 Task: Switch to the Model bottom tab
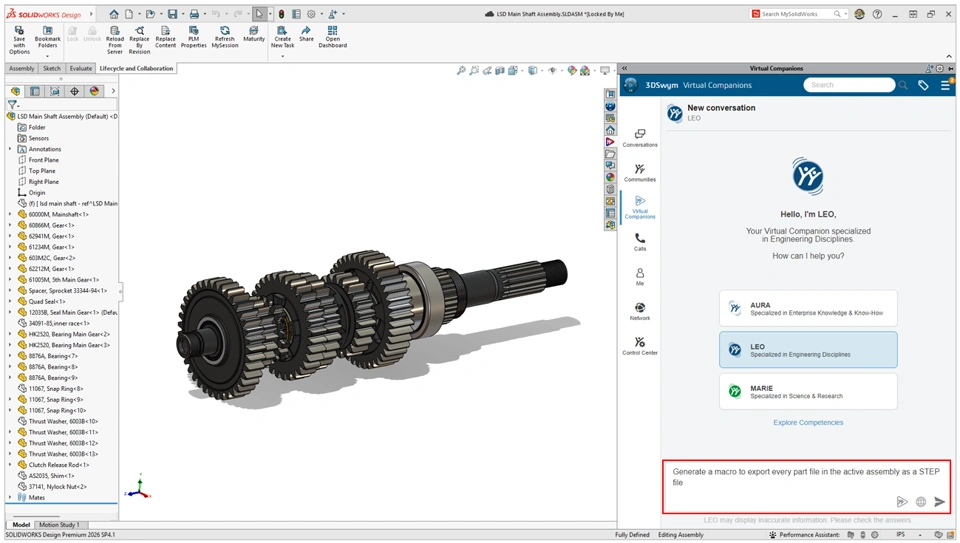[x=21, y=525]
